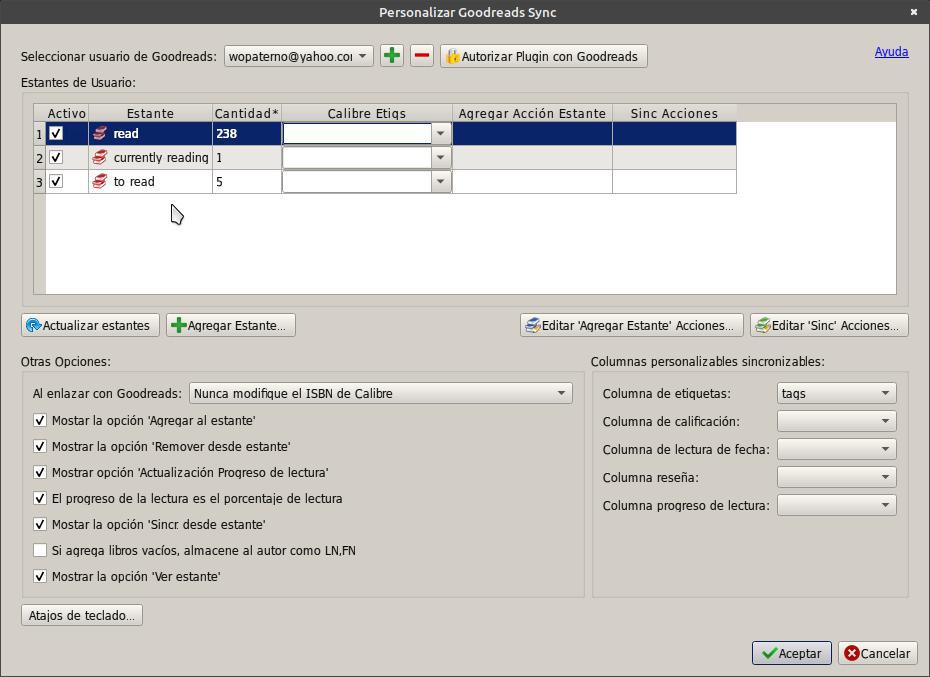This screenshot has width=930, height=677.
Task: Remove Goodreads user with the red minus icon
Action: [x=422, y=56]
